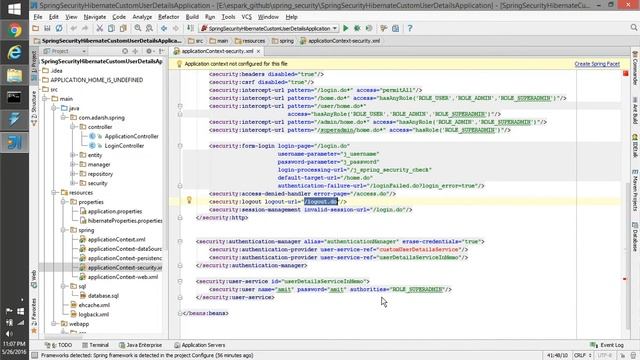Open the Build menu
This screenshot has height=360, width=640.
[x=192, y=17]
